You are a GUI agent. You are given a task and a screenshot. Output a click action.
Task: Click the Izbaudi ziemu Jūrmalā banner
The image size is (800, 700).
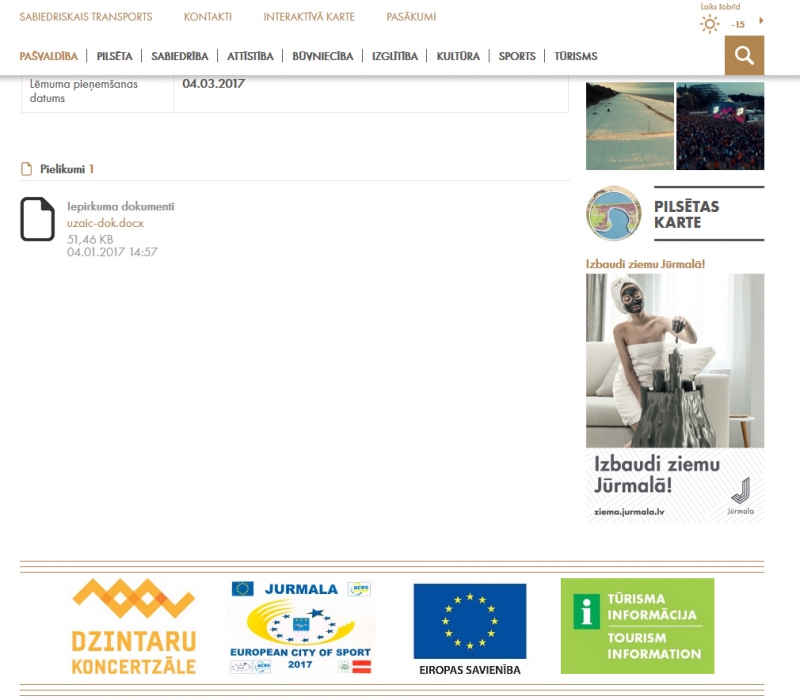[x=675, y=397]
